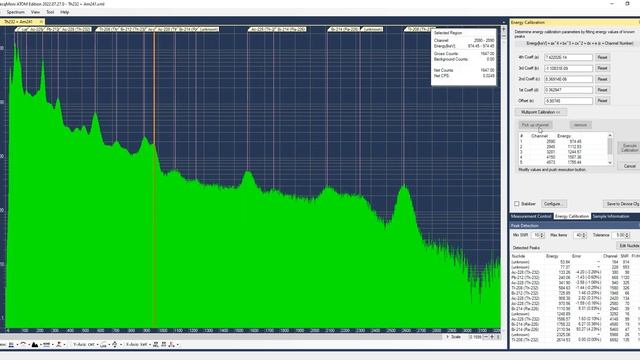Select the Ac-228 peak row at 133.26
This screenshot has width=640, height=360.
pyautogui.click(x=575, y=272)
